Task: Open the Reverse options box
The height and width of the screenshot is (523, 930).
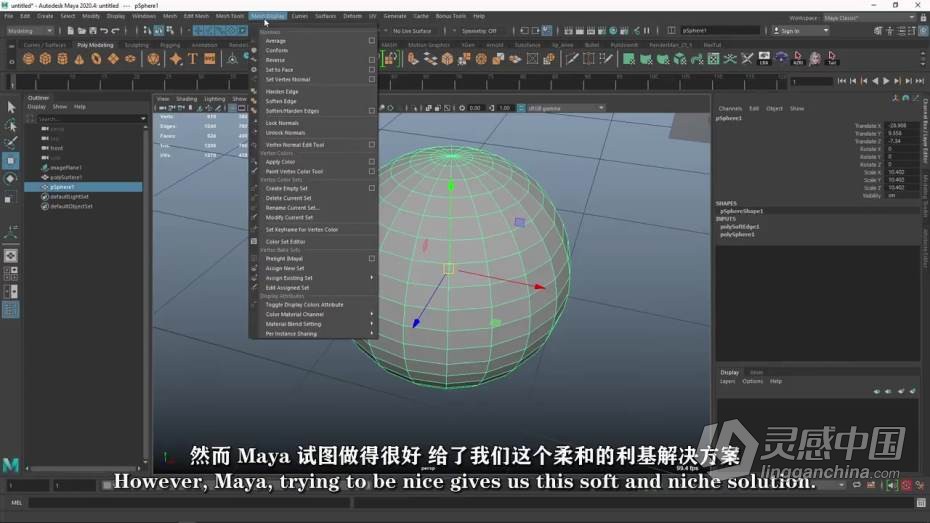Action: 372,60
